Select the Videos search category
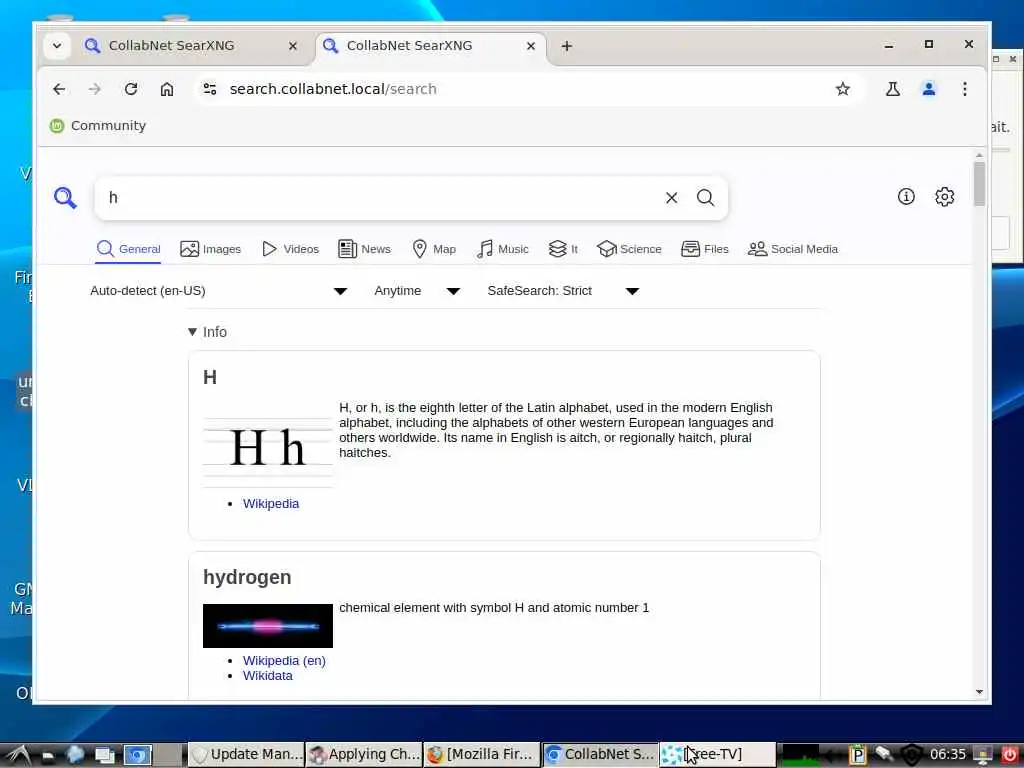1024x768 pixels. click(291, 249)
